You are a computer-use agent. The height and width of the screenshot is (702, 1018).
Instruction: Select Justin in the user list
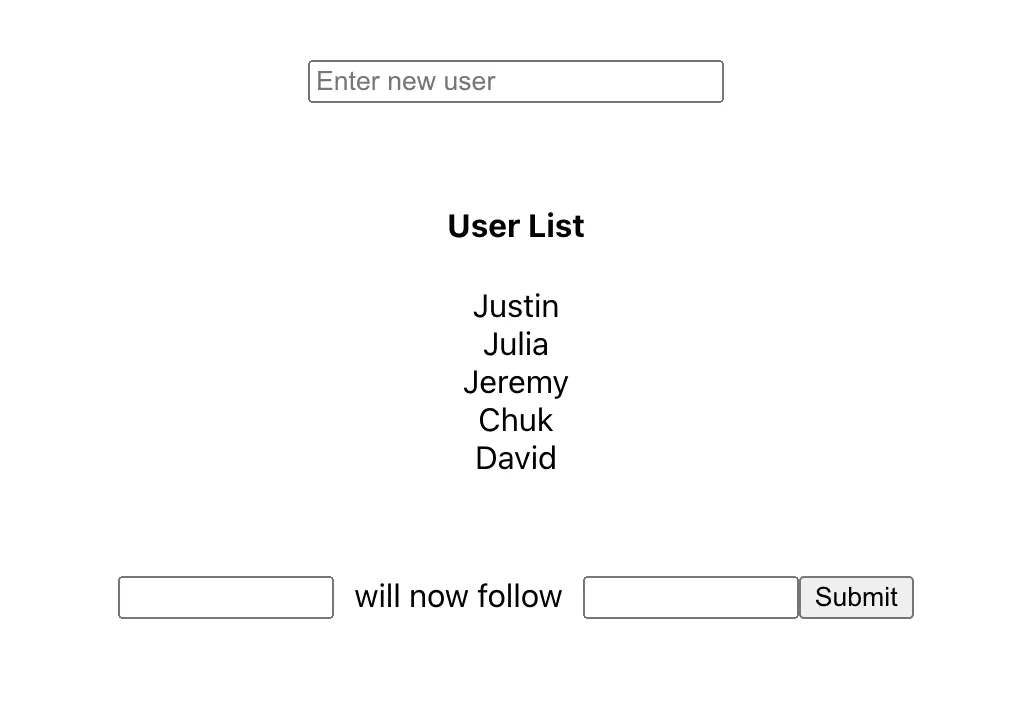[x=515, y=306]
